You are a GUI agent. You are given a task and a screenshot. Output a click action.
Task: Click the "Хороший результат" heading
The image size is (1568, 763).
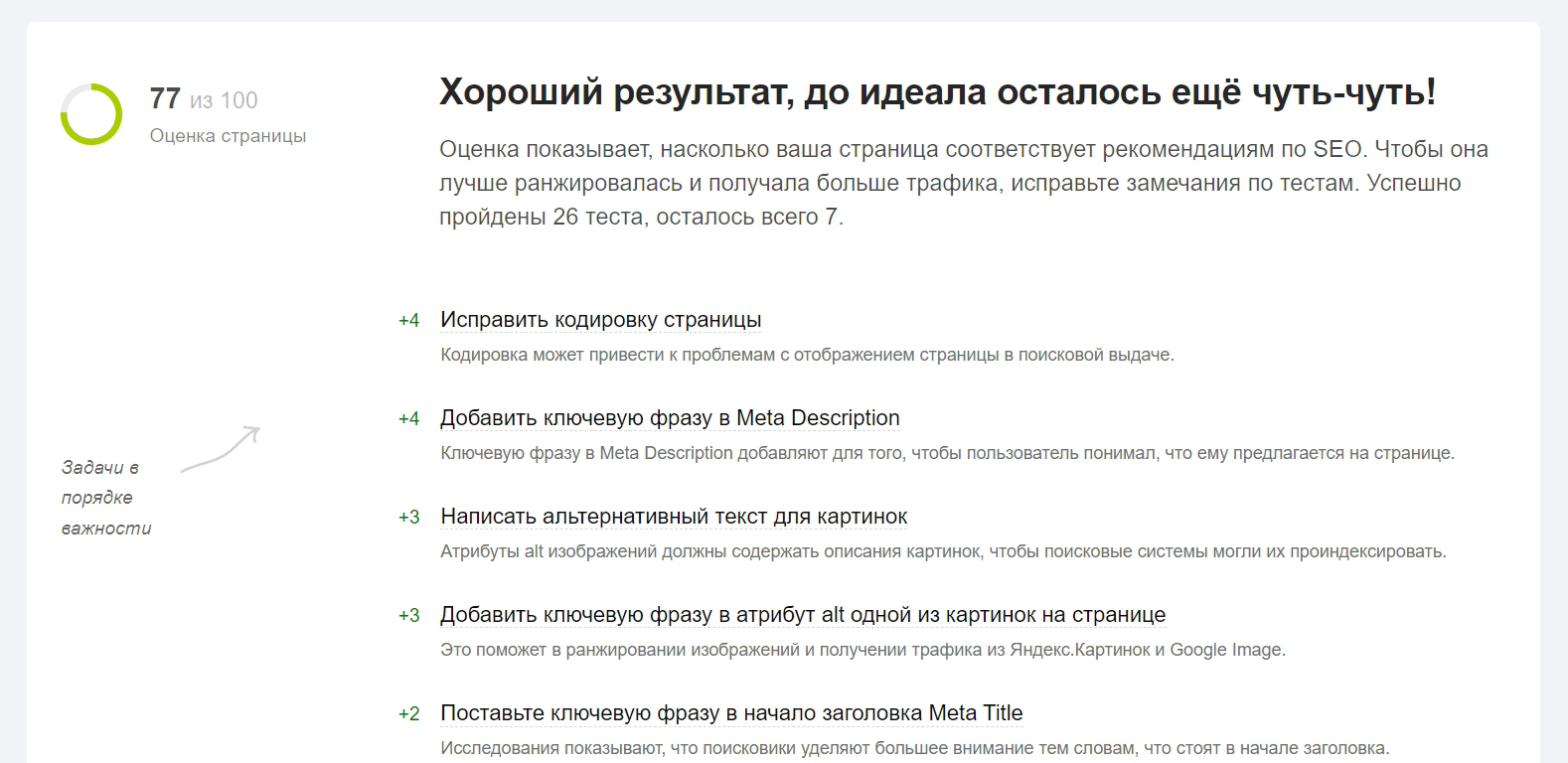937,92
